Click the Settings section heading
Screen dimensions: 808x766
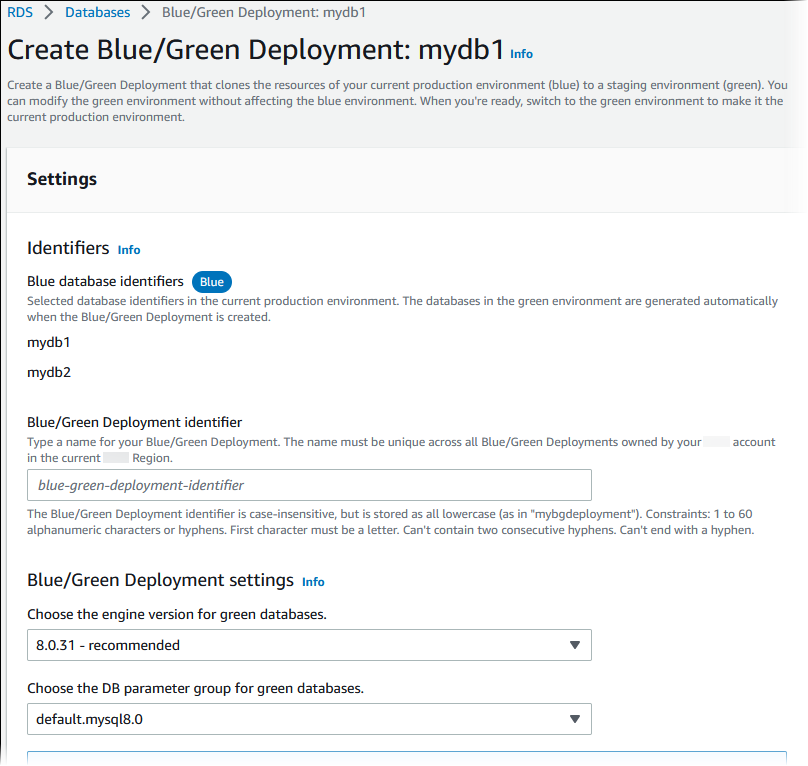pyautogui.click(x=62, y=179)
